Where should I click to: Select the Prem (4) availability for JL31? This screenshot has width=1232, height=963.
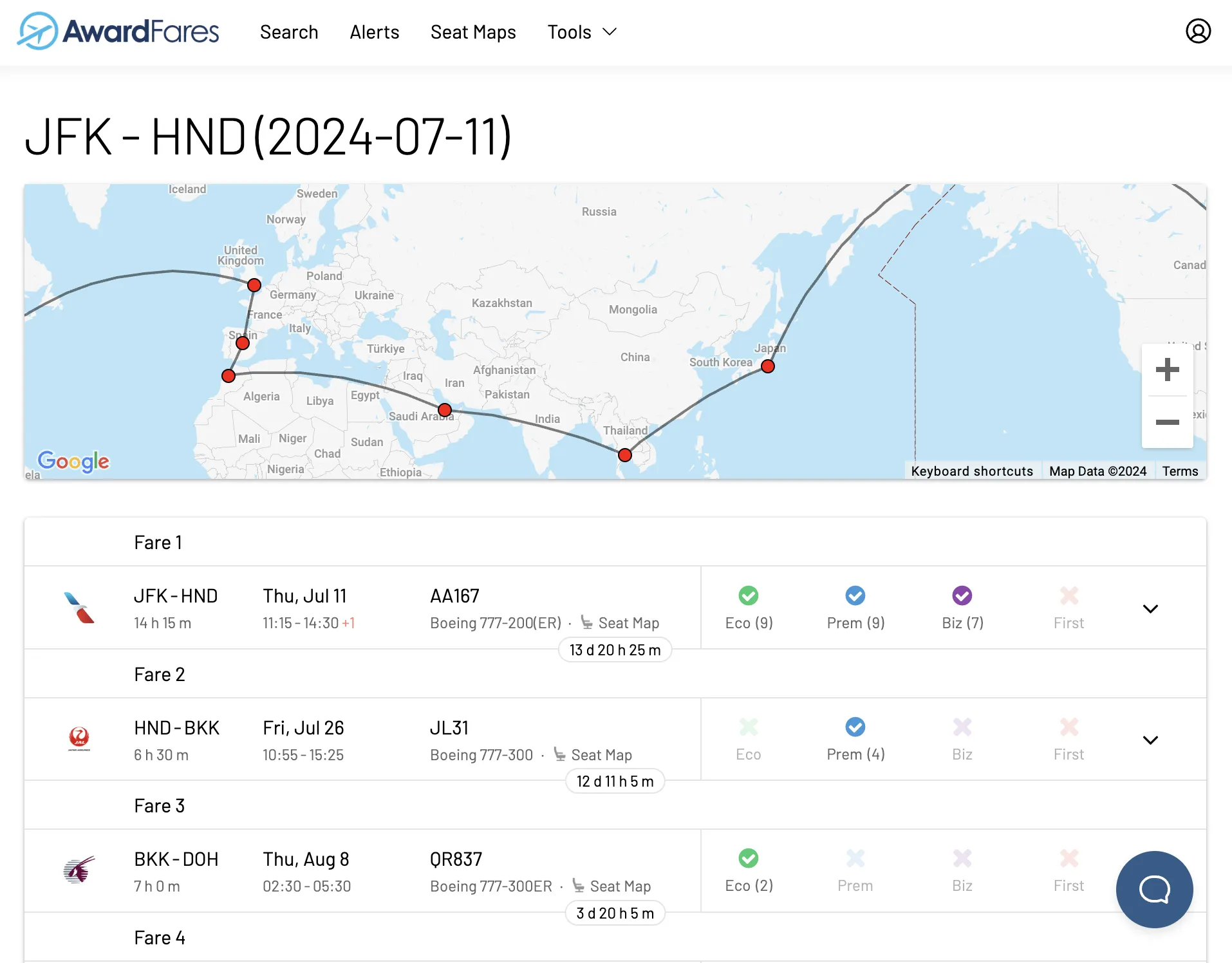click(855, 739)
